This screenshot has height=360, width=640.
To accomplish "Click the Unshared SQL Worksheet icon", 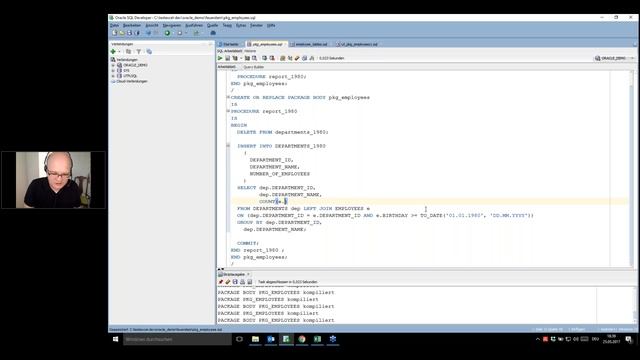I will 282,58.
